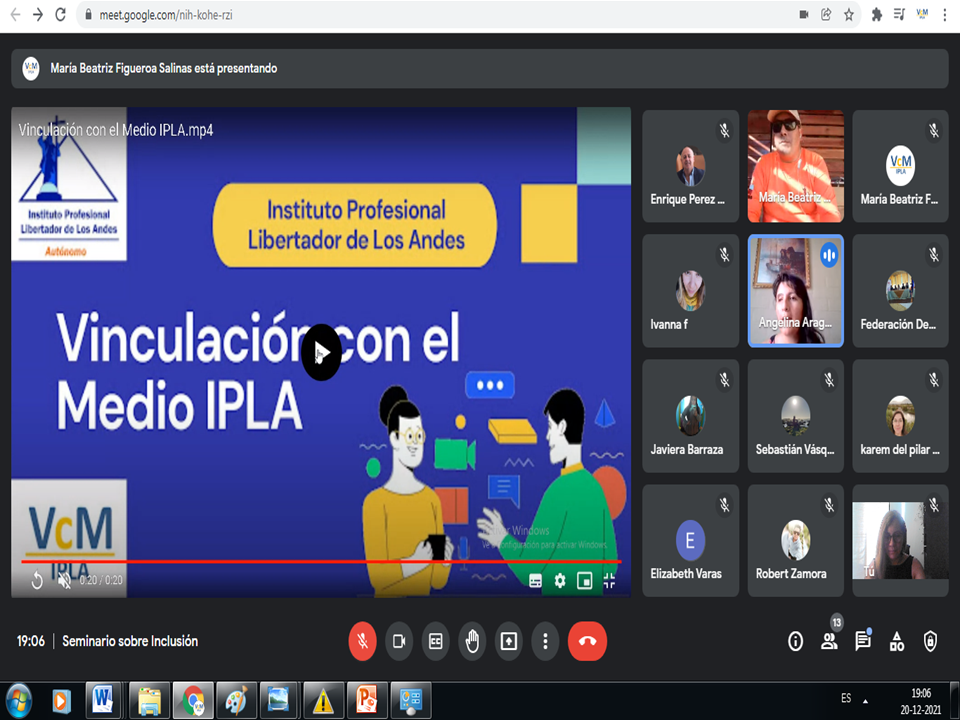Screen dimensions: 960x720
Task: Show hidden tray icons arrow
Action: coord(866,700)
